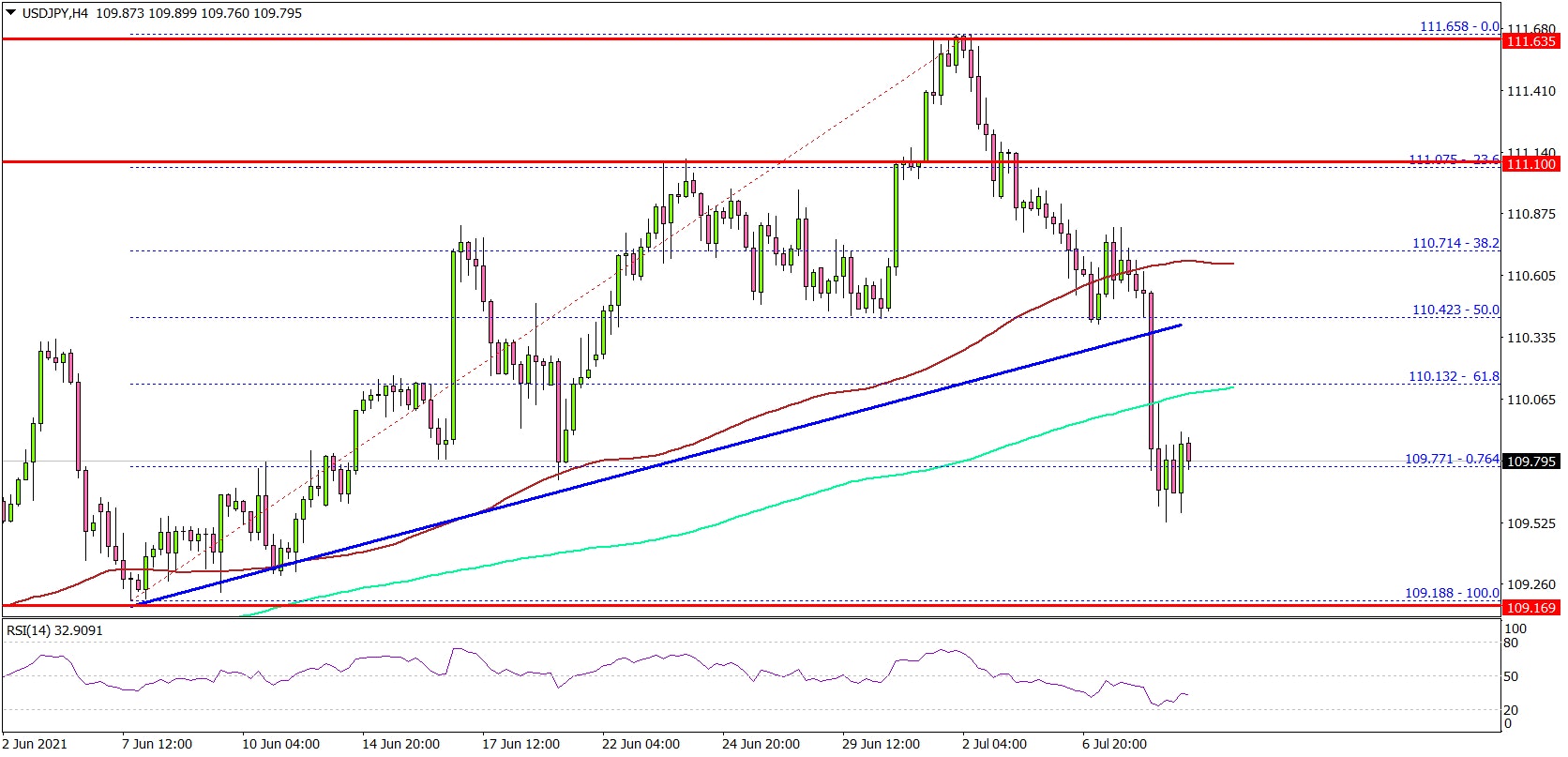Click the black 109.795 current price tag

[1530, 462]
